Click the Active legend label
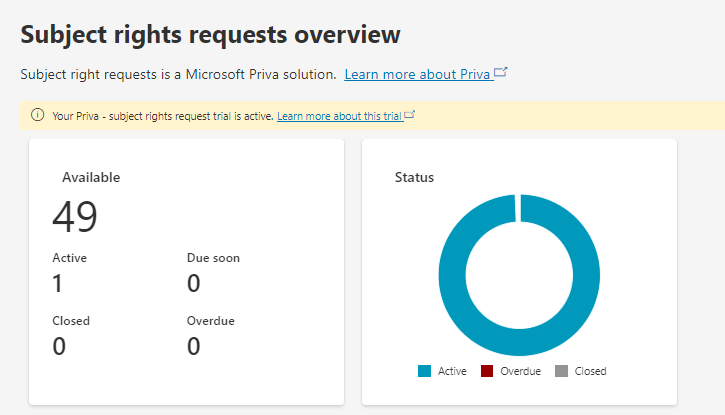 pos(452,371)
